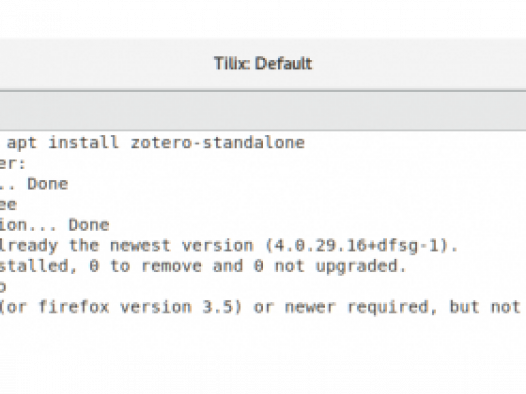Click the word remove in the summary line
Screen dimensions: 526x394
(x=171, y=266)
